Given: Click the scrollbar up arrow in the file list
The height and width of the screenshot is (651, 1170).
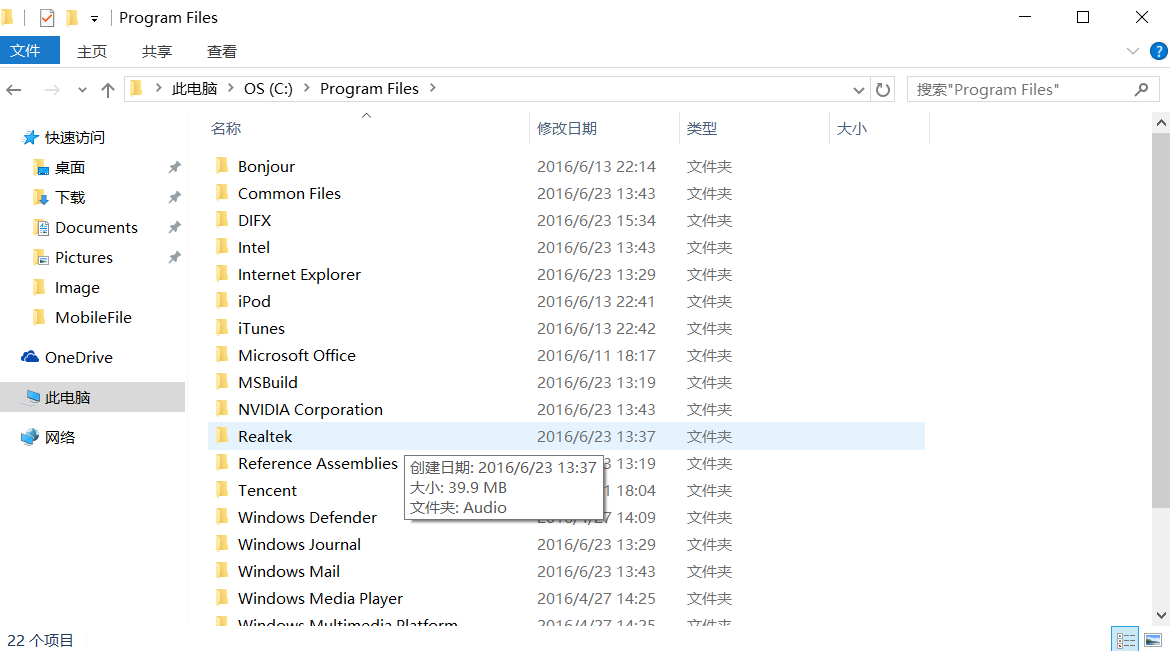Looking at the screenshot, I should point(1161,123).
